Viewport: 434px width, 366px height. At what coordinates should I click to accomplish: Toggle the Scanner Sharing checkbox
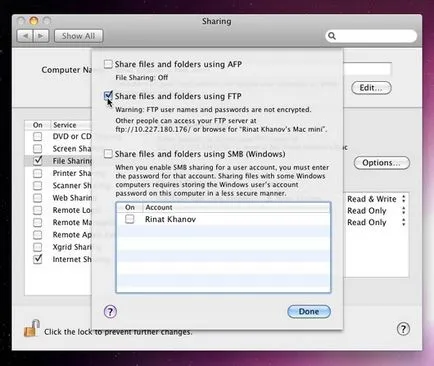38,185
